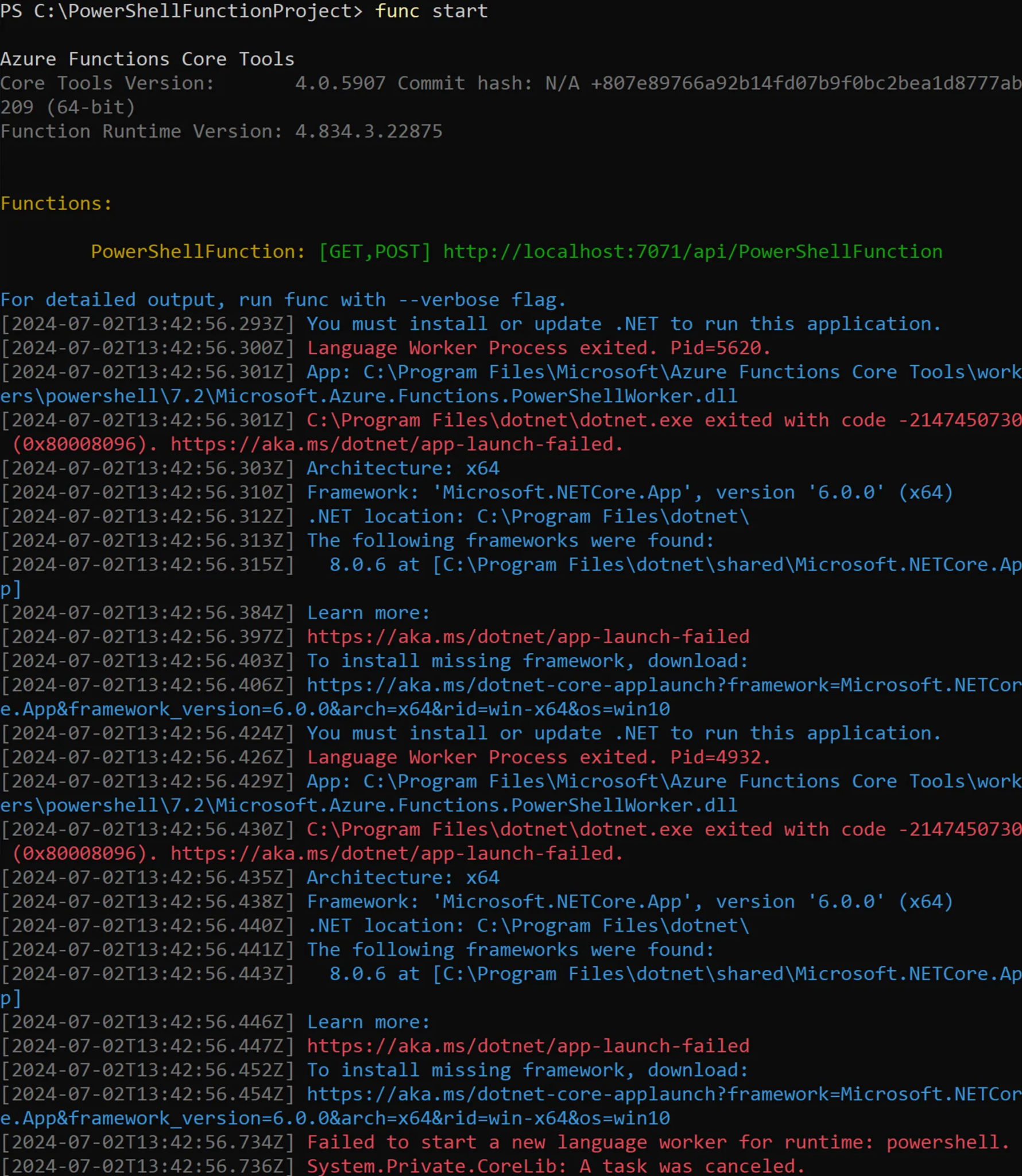Click the Architecture x64 log entry
The image size is (1022, 1176).
(402, 467)
